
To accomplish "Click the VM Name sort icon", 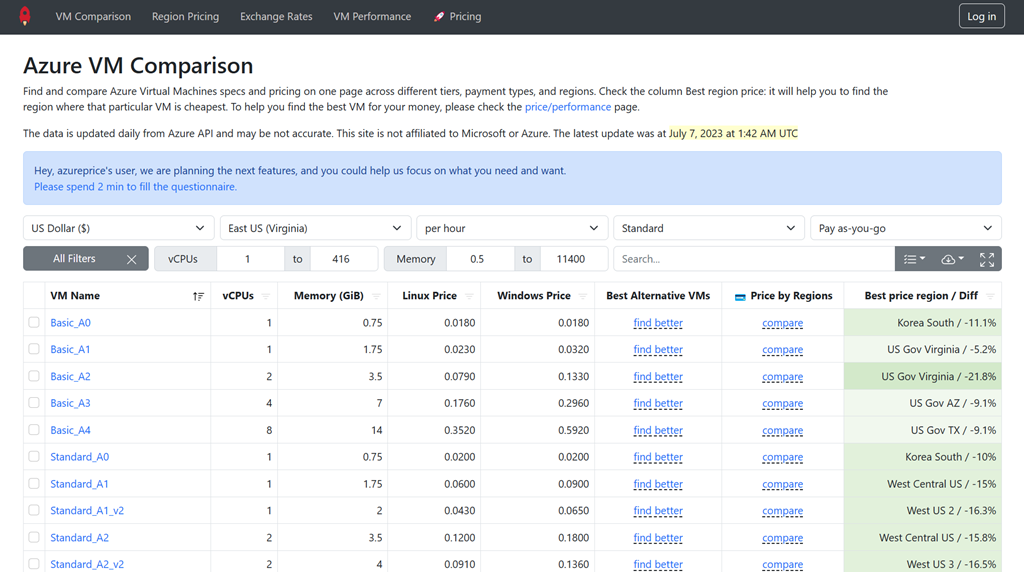I will pyautogui.click(x=198, y=296).
